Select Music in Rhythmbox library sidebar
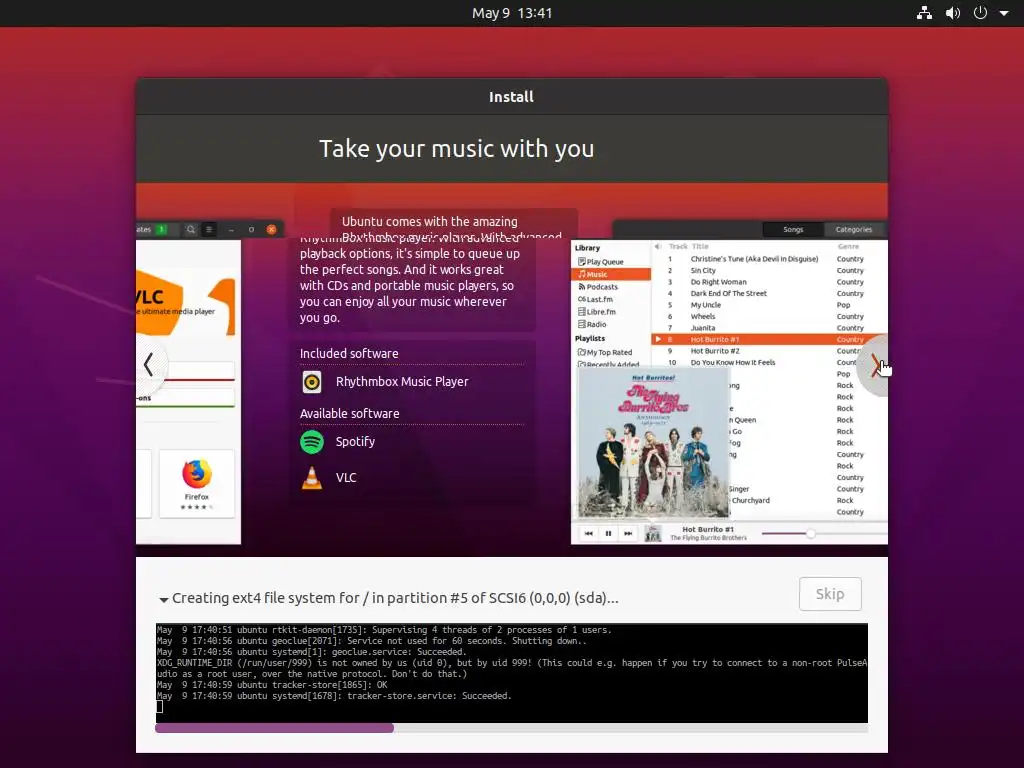Viewport: 1024px width, 768px height. coord(611,274)
